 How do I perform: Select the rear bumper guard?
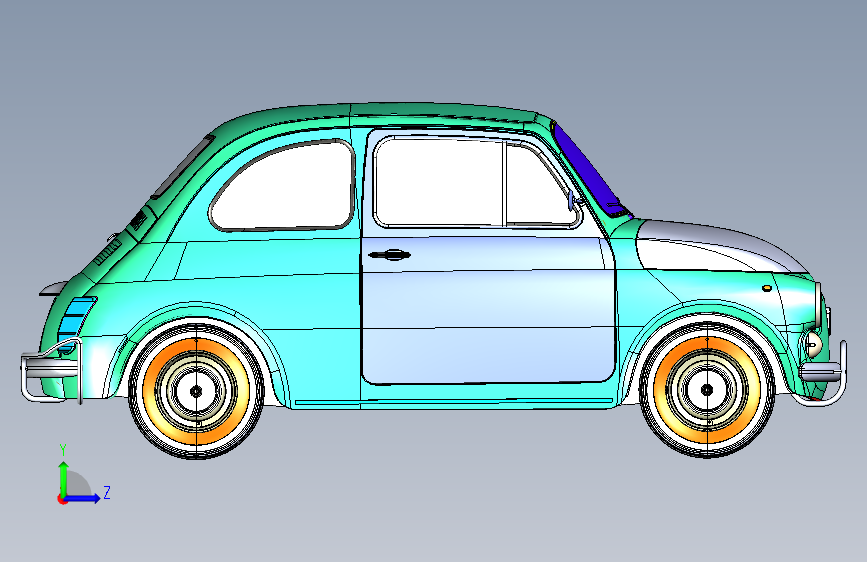click(51, 371)
